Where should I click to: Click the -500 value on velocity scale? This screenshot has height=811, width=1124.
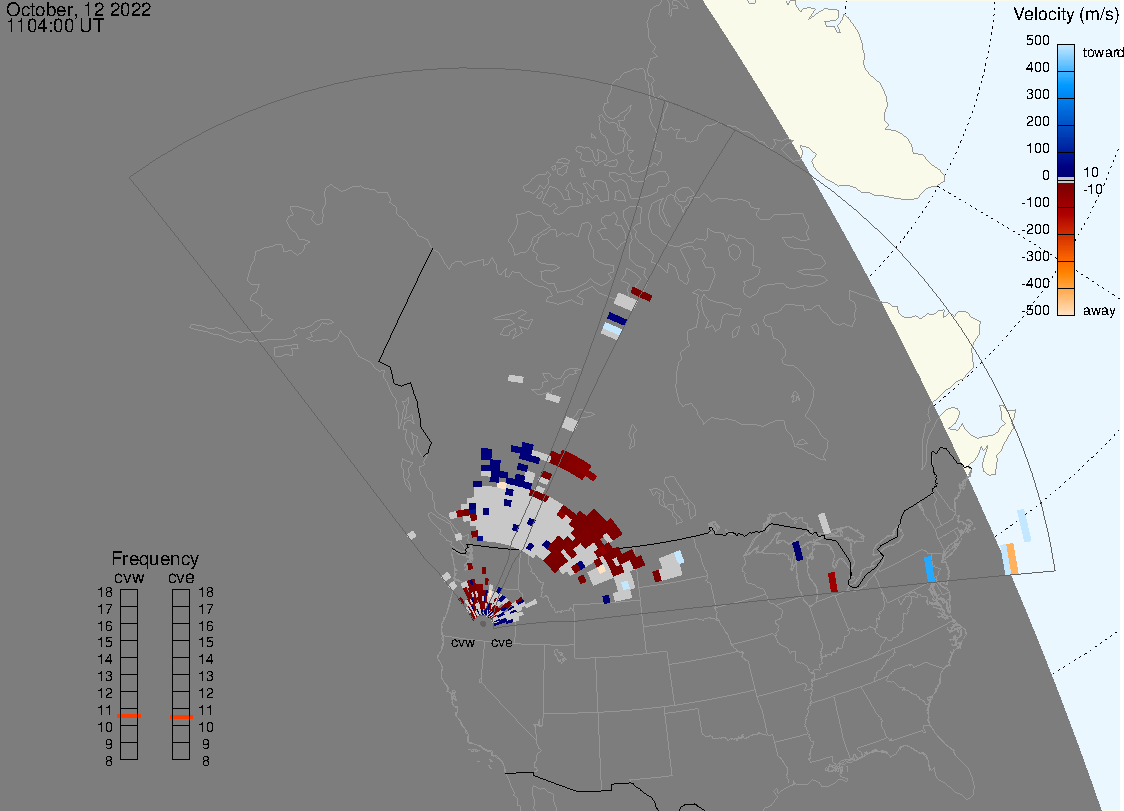tap(1036, 310)
